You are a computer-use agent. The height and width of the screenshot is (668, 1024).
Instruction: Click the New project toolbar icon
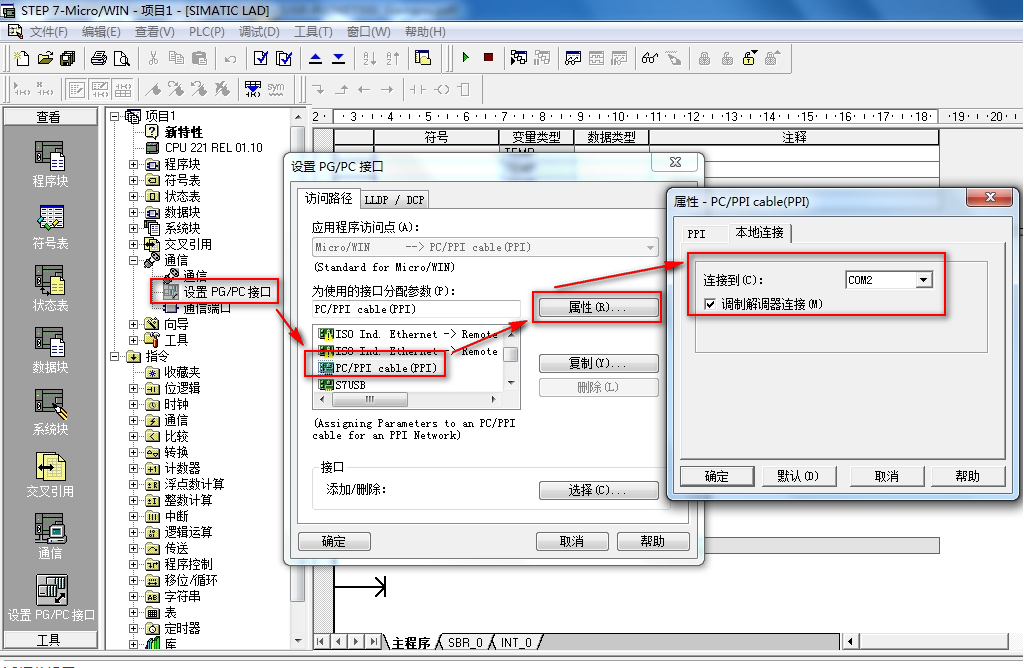tap(22, 59)
